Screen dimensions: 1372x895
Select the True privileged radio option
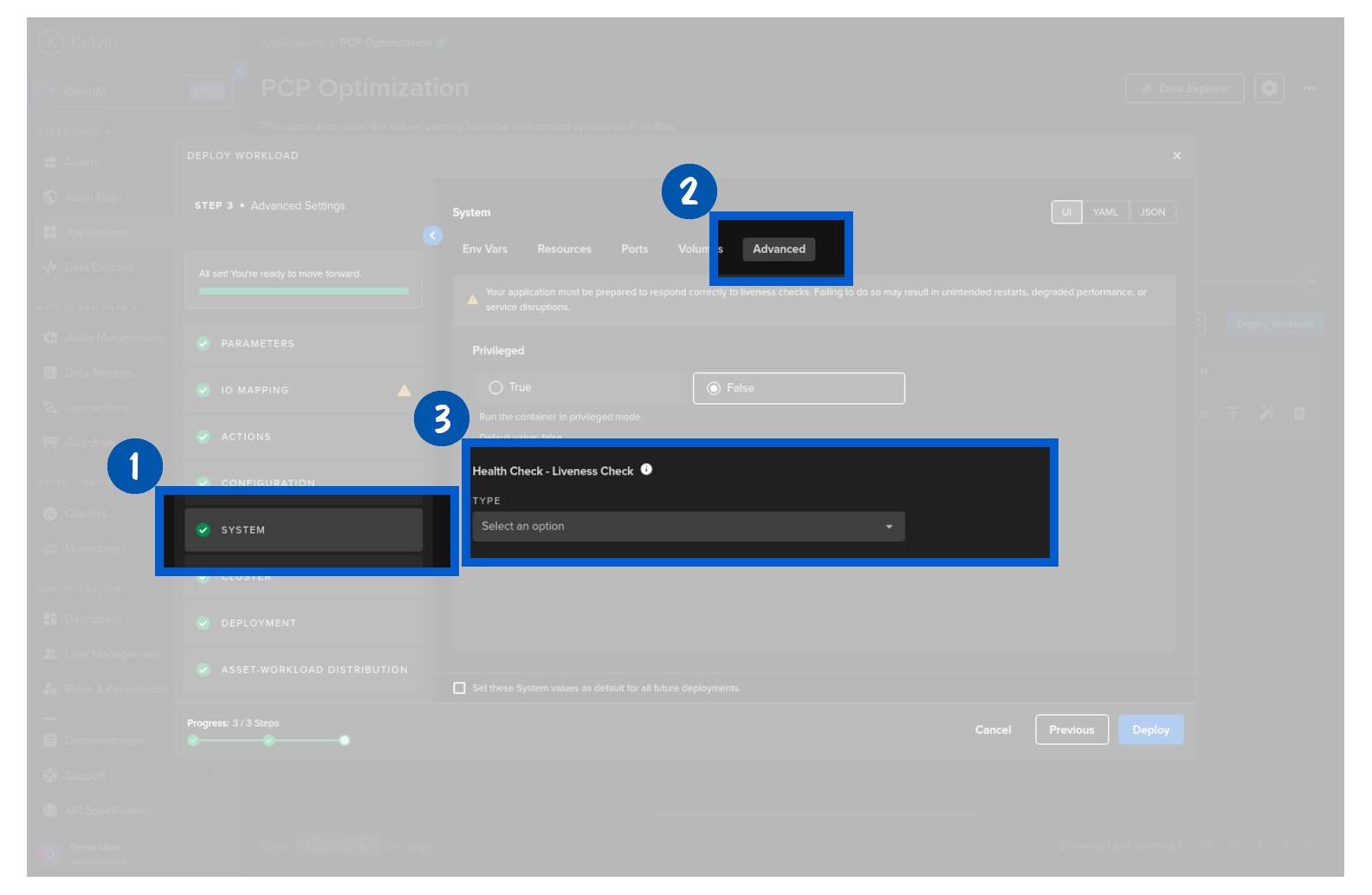[496, 388]
